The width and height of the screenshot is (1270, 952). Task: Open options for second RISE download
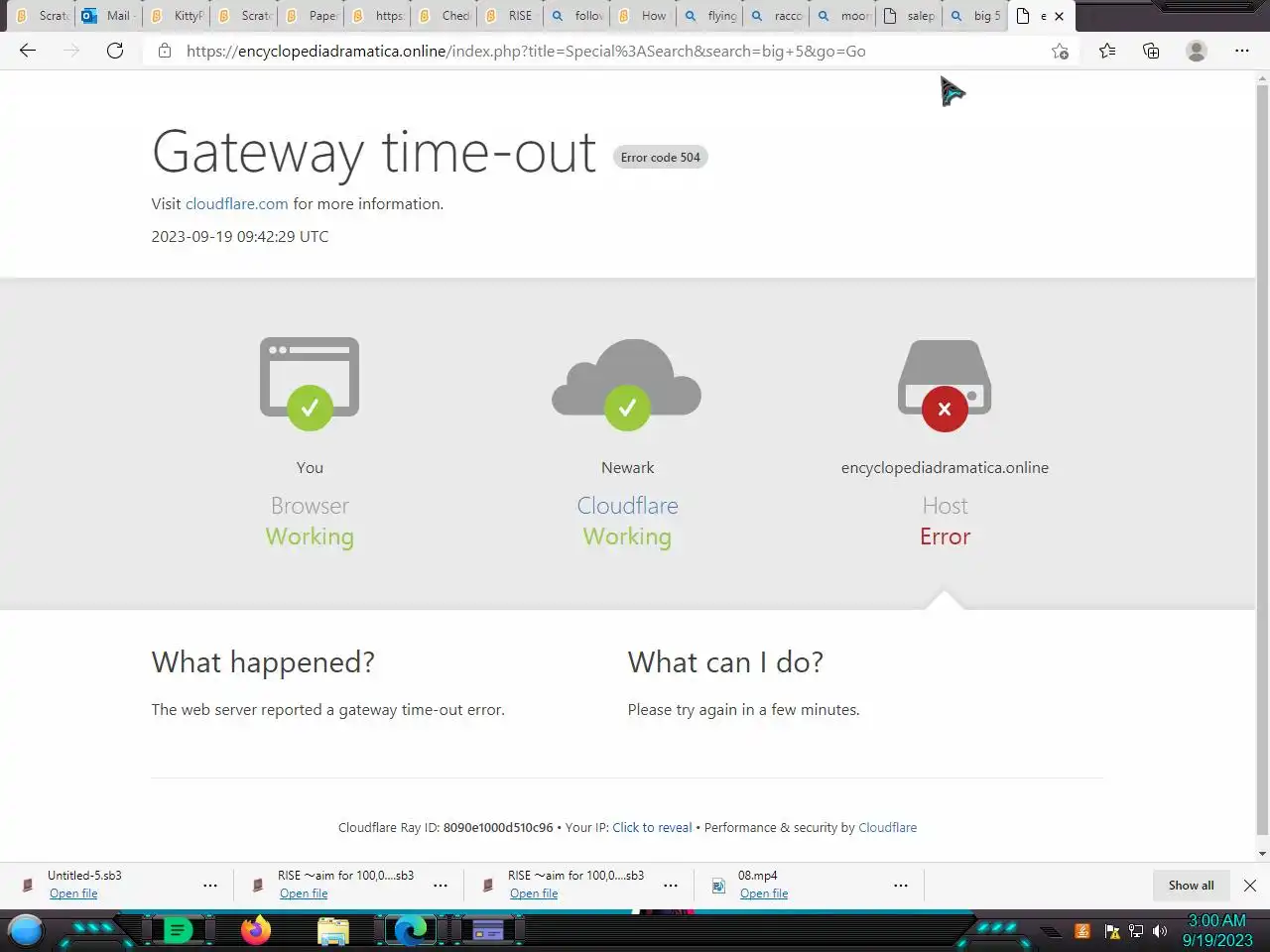click(671, 885)
